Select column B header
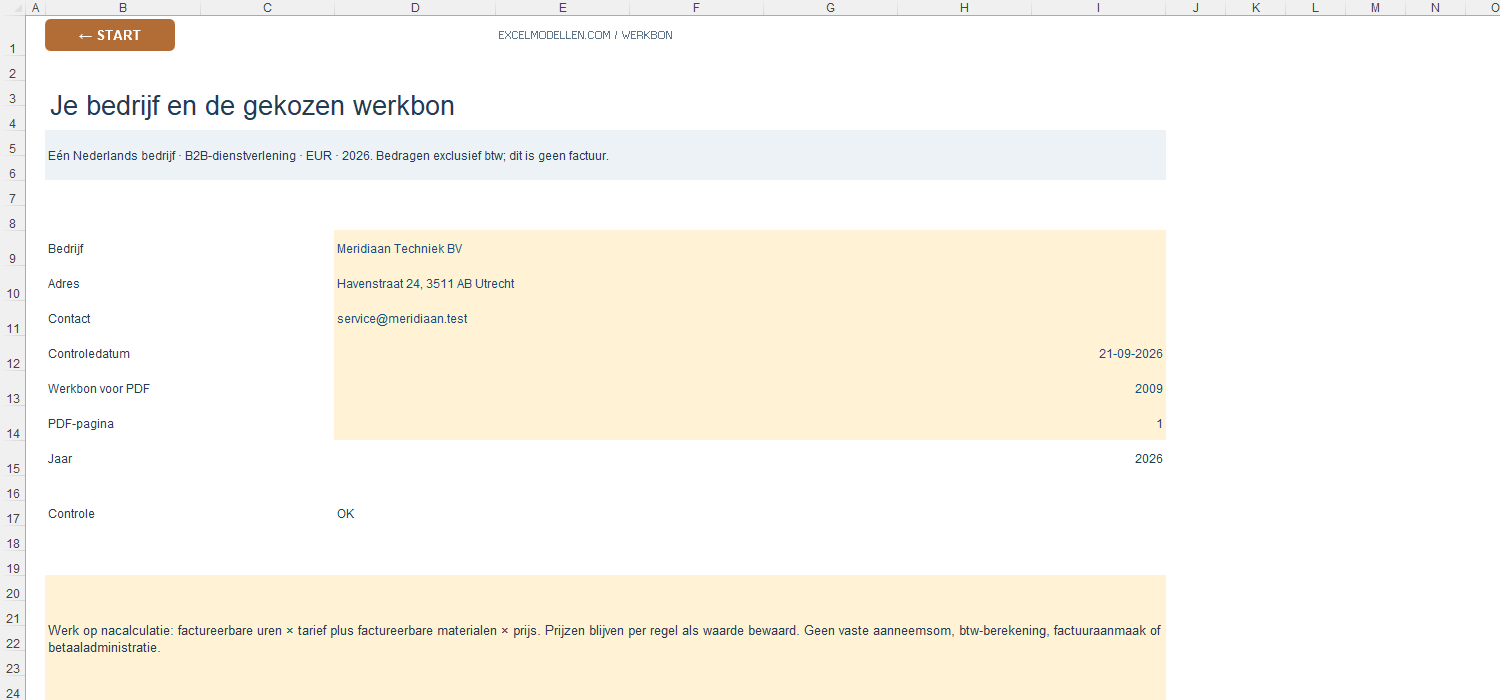Image resolution: width=1500 pixels, height=700 pixels. coord(123,7)
